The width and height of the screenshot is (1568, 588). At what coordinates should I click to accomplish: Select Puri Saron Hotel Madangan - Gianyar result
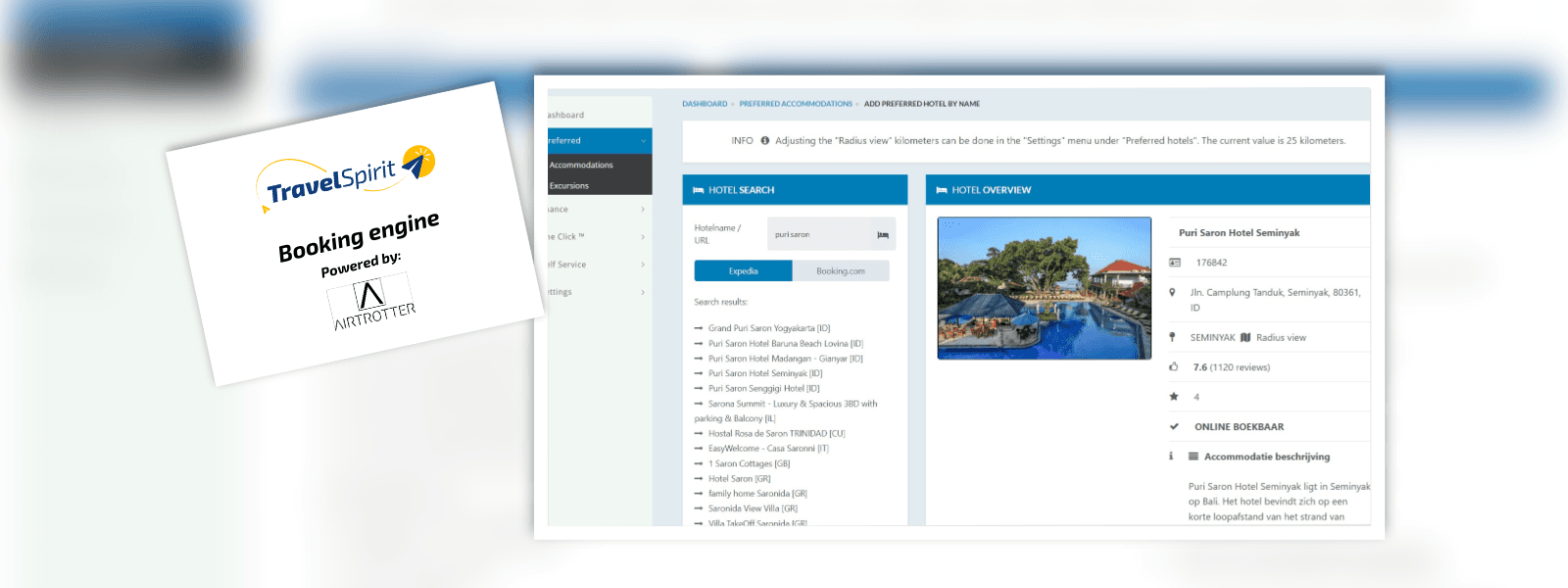pos(786,359)
